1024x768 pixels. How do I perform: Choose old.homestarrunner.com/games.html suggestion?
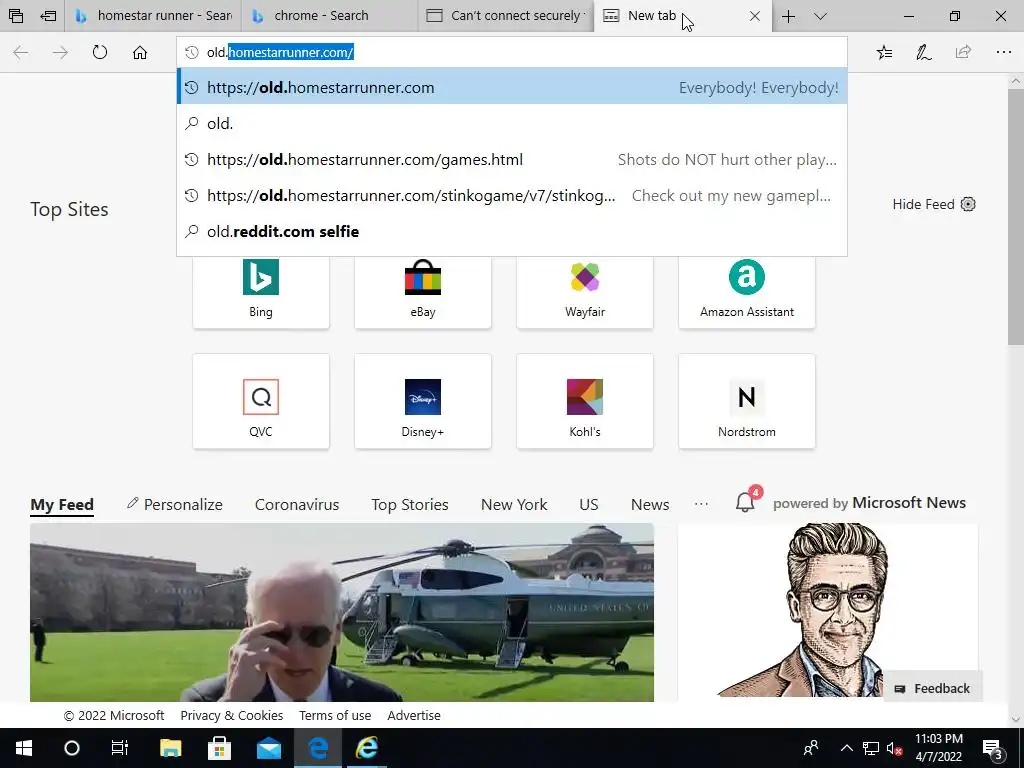[512, 159]
